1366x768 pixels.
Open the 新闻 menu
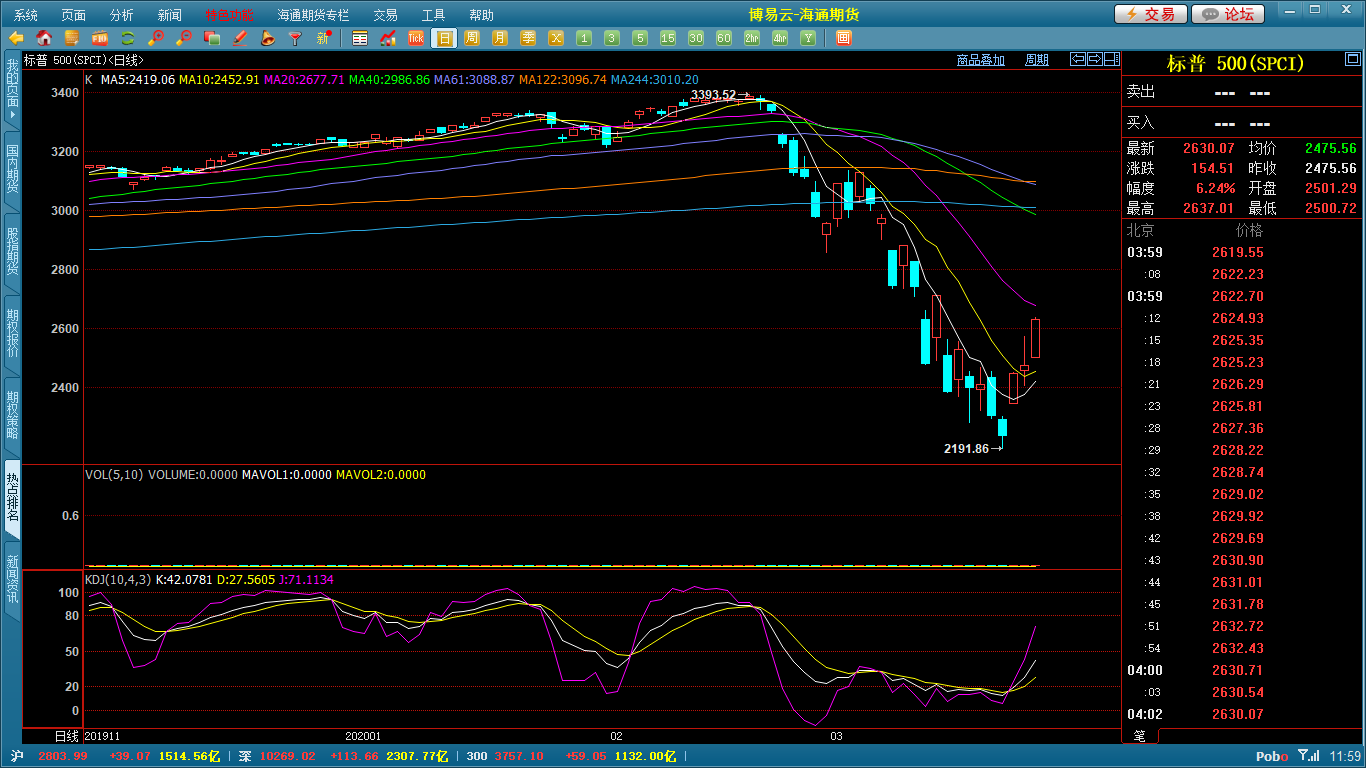click(170, 15)
